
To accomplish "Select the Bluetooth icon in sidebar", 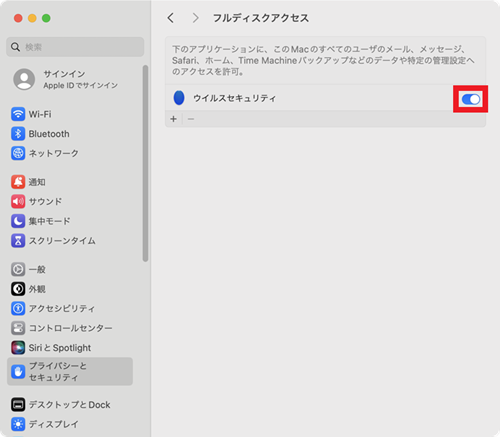I will click(x=18, y=134).
